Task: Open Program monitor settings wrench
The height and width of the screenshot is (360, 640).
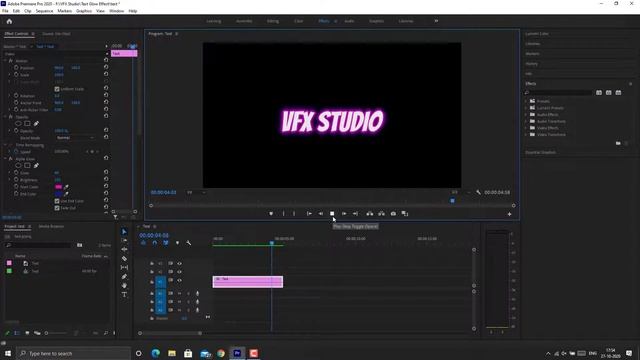Action: tap(478, 192)
